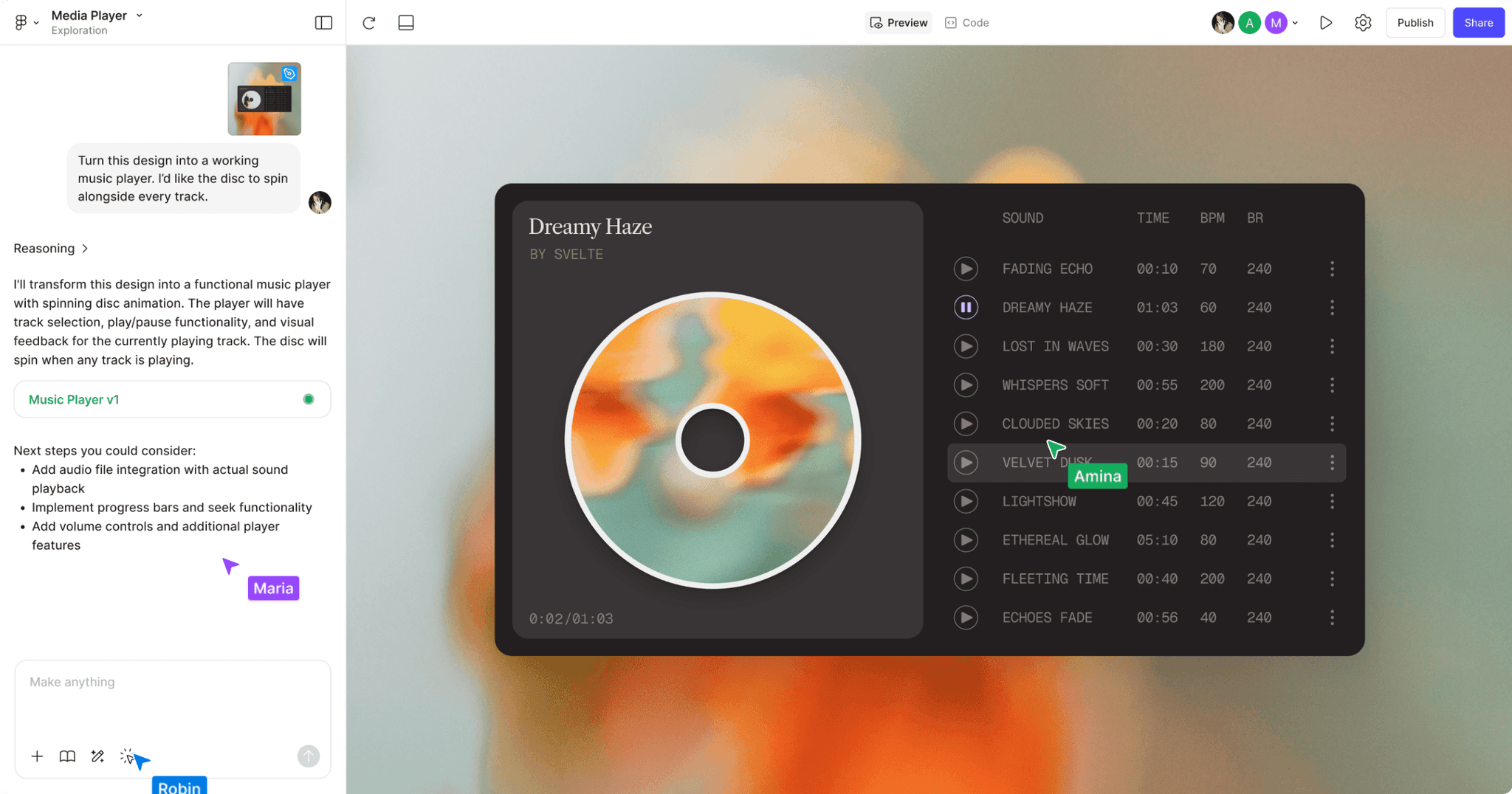
Task: Click the Publish button
Action: [x=1415, y=22]
